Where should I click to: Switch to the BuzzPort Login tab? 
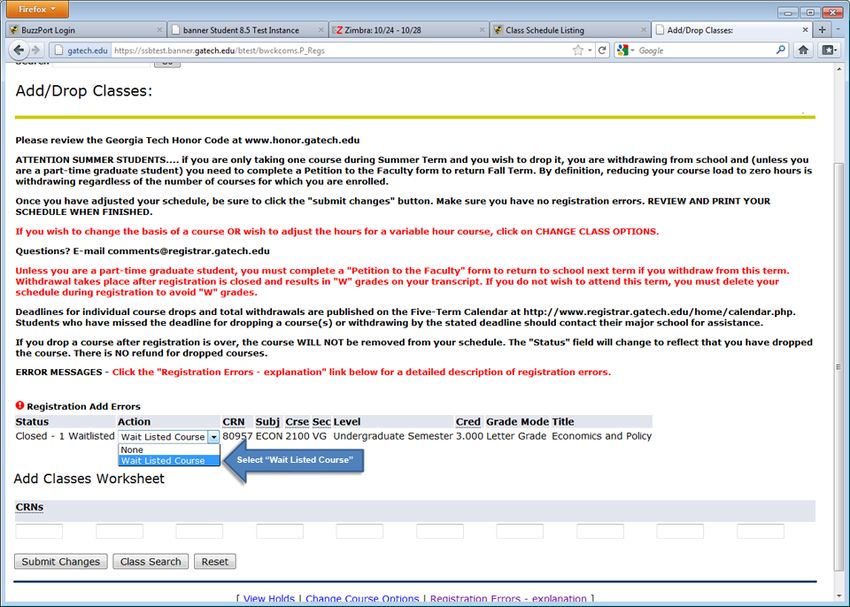(85, 30)
